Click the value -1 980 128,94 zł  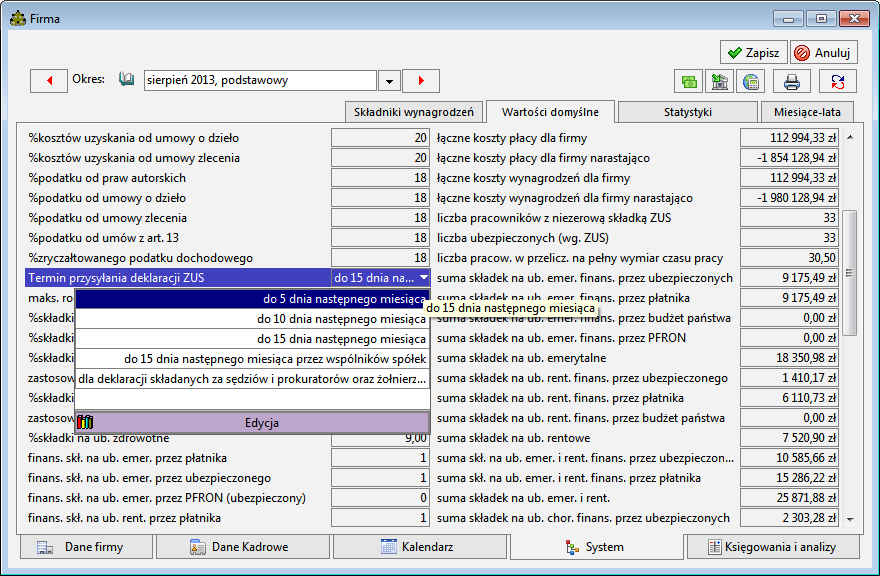pyautogui.click(x=789, y=198)
